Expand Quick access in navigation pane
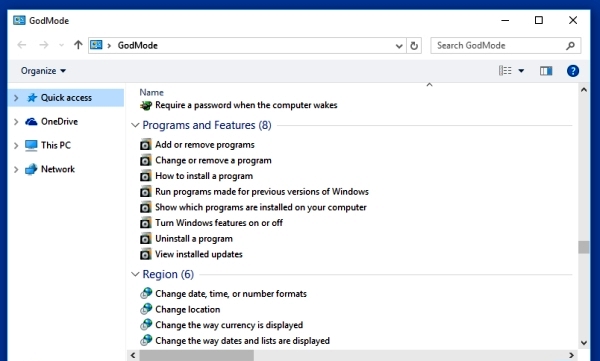The height and width of the screenshot is (361, 600). click(x=16, y=98)
